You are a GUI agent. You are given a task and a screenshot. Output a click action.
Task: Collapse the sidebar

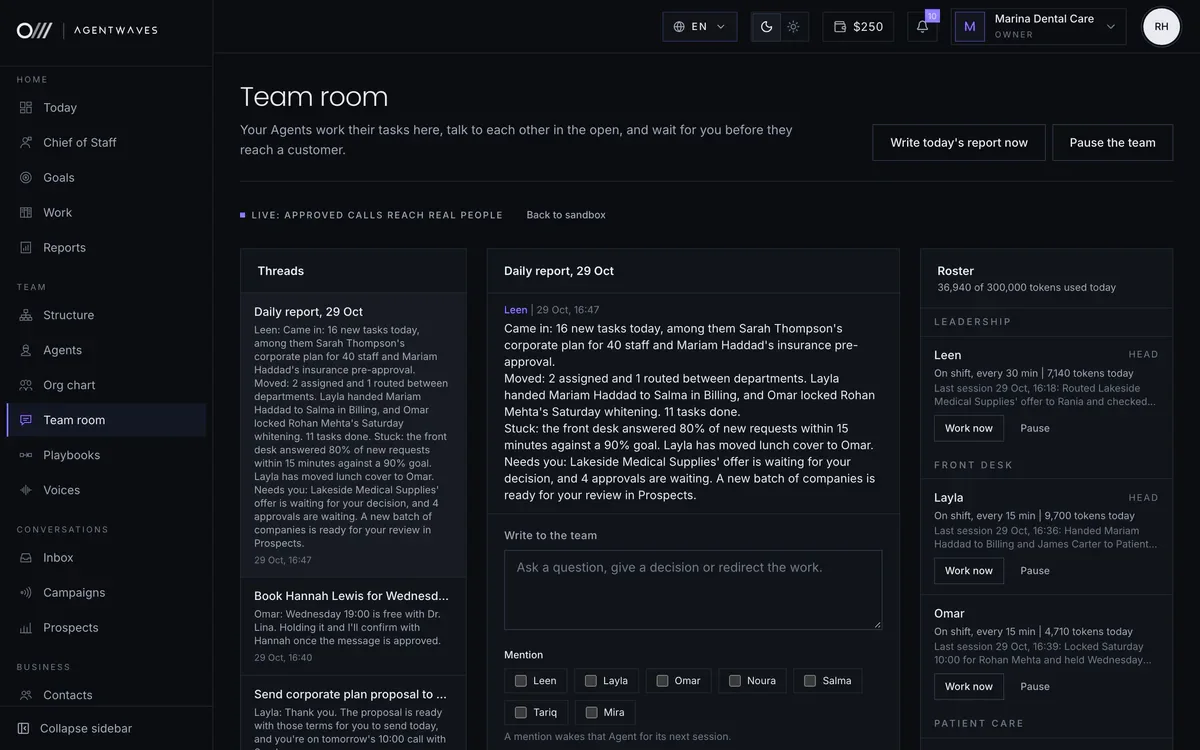tap(75, 729)
